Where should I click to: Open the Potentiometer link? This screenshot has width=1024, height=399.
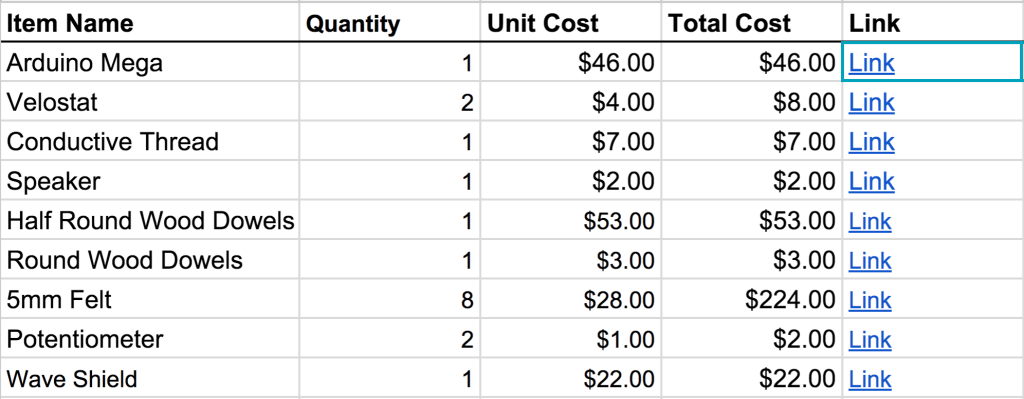870,340
